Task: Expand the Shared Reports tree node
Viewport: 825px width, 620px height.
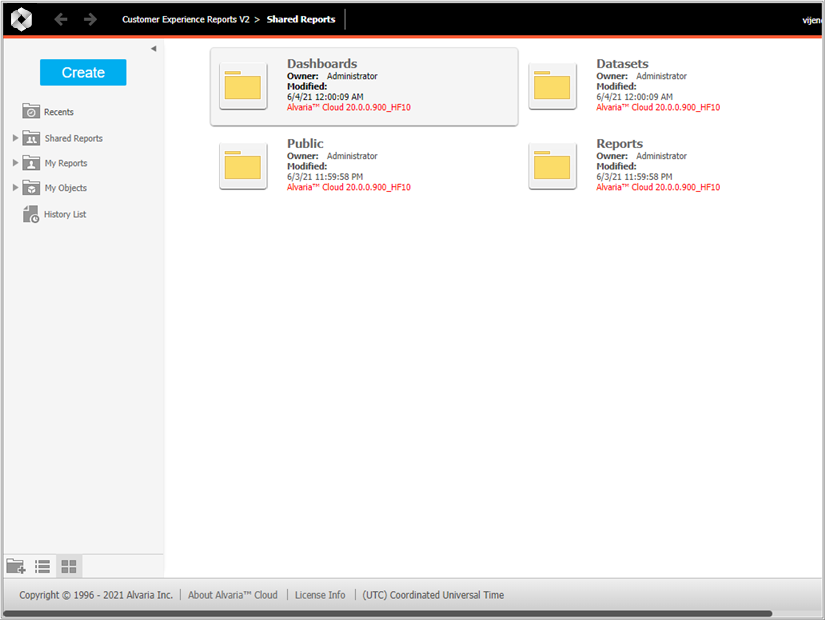Action: 15,138
